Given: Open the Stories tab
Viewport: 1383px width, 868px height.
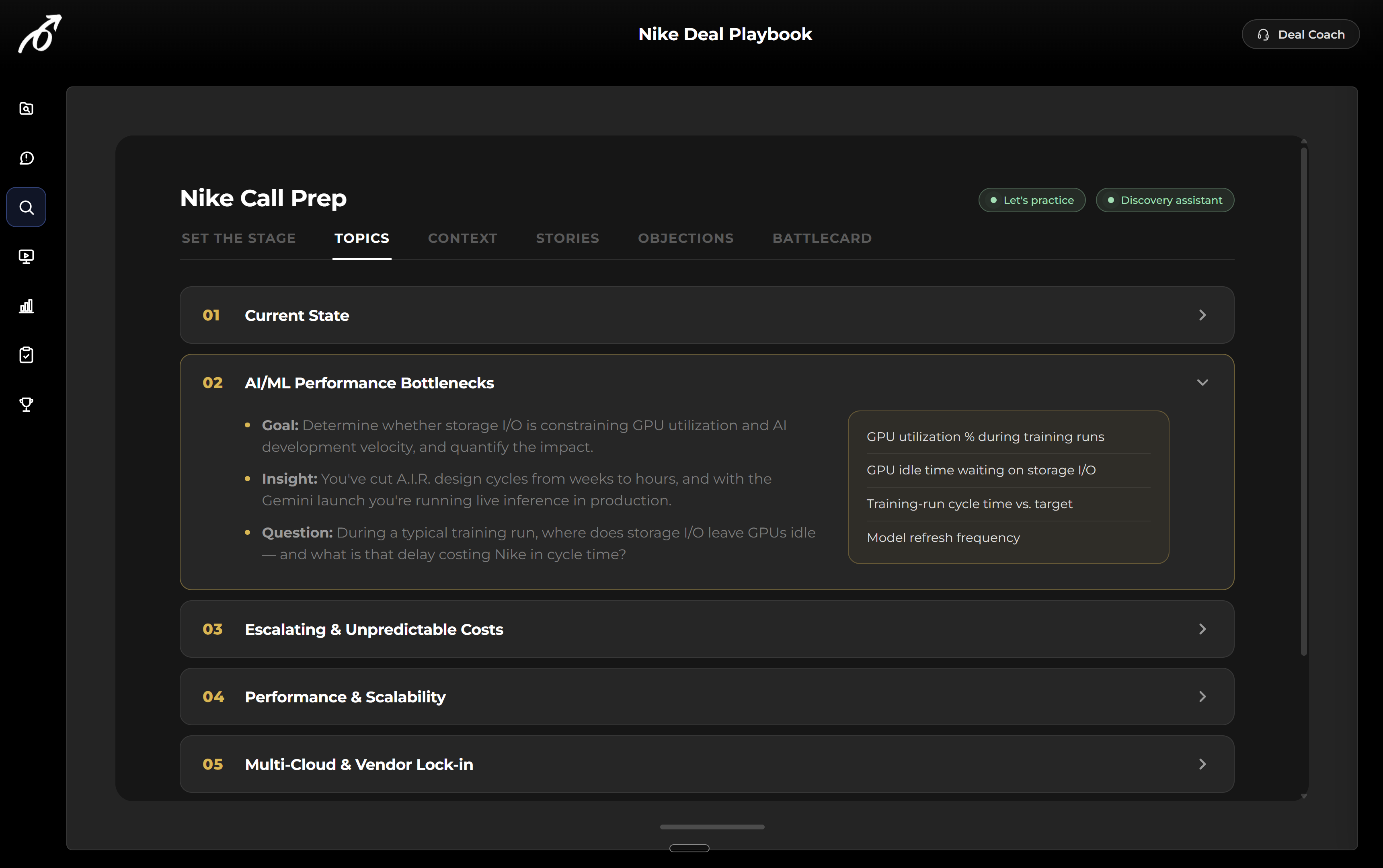Looking at the screenshot, I should 567,238.
